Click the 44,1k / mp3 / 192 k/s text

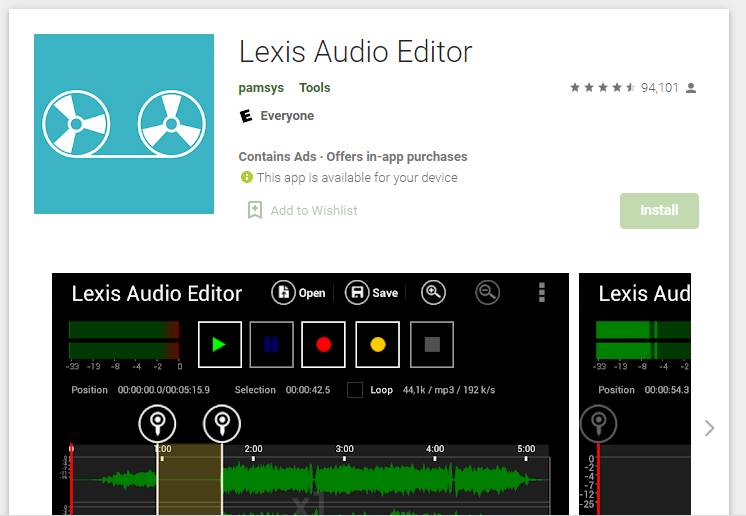[449, 390]
